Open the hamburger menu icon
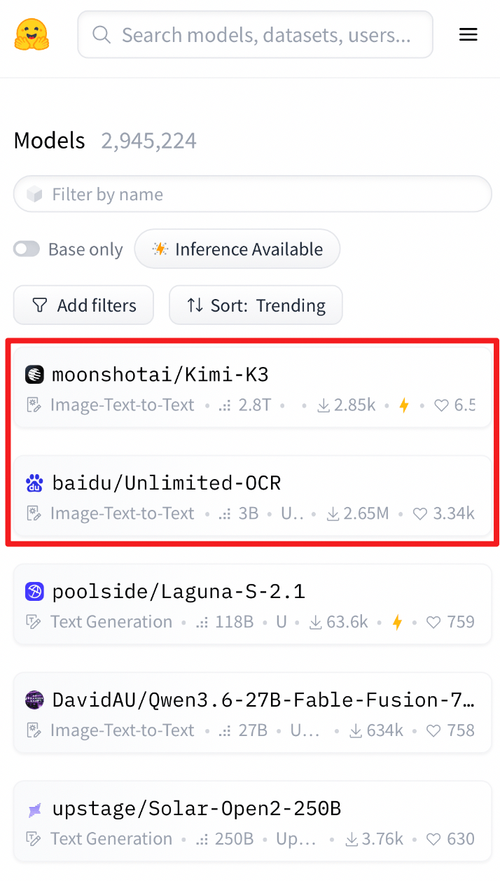Screen dimensions: 500x881 click(468, 35)
